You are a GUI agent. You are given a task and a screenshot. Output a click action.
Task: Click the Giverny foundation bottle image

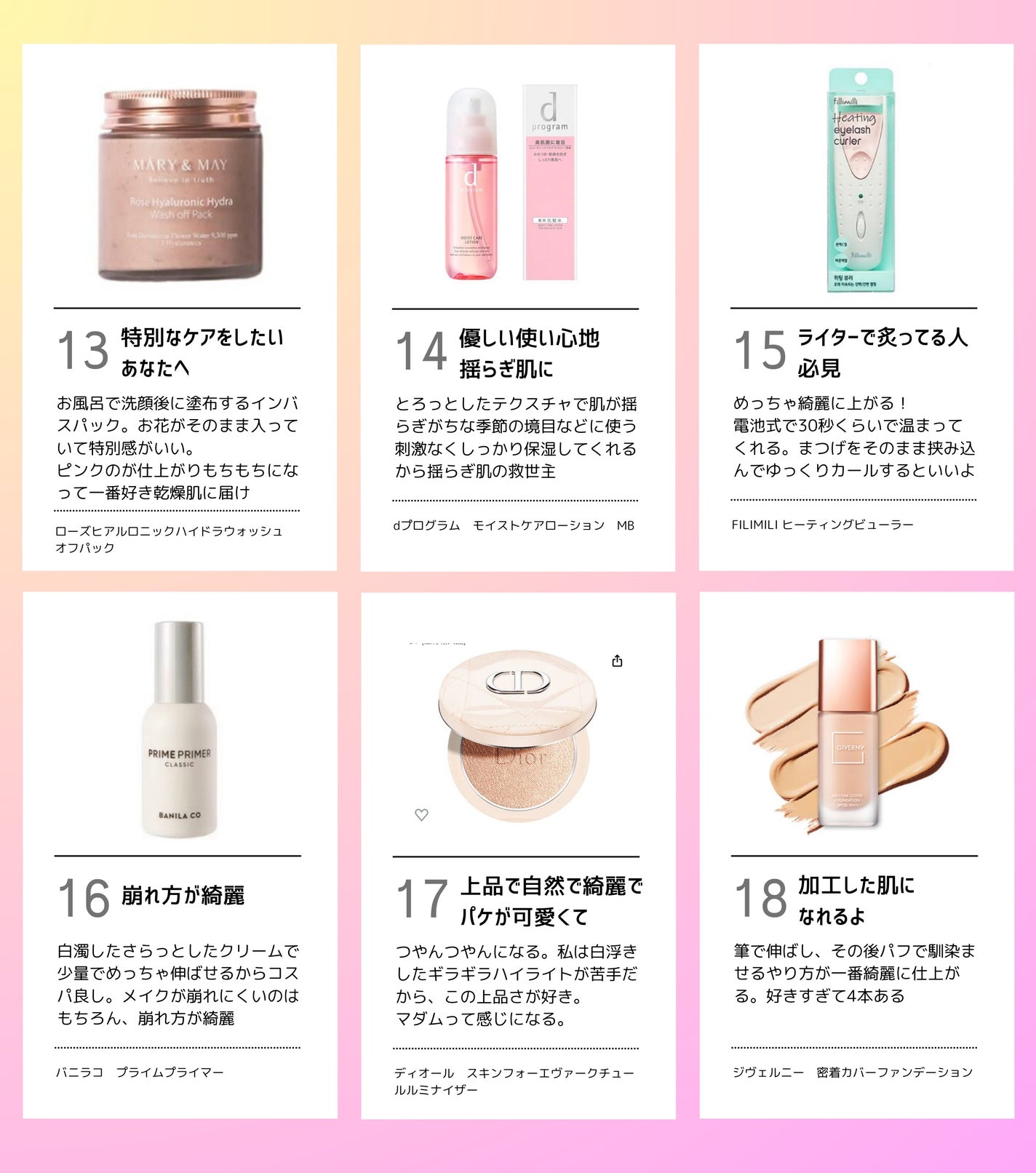(x=847, y=733)
